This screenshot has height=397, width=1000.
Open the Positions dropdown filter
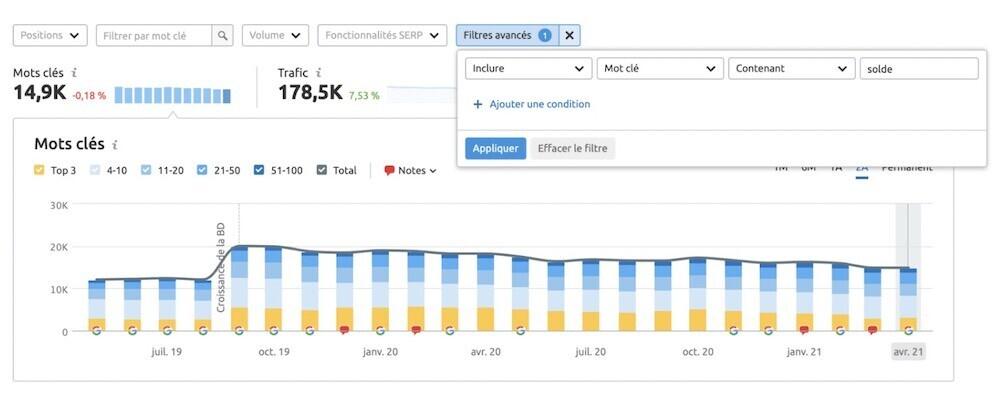pyautogui.click(x=50, y=36)
